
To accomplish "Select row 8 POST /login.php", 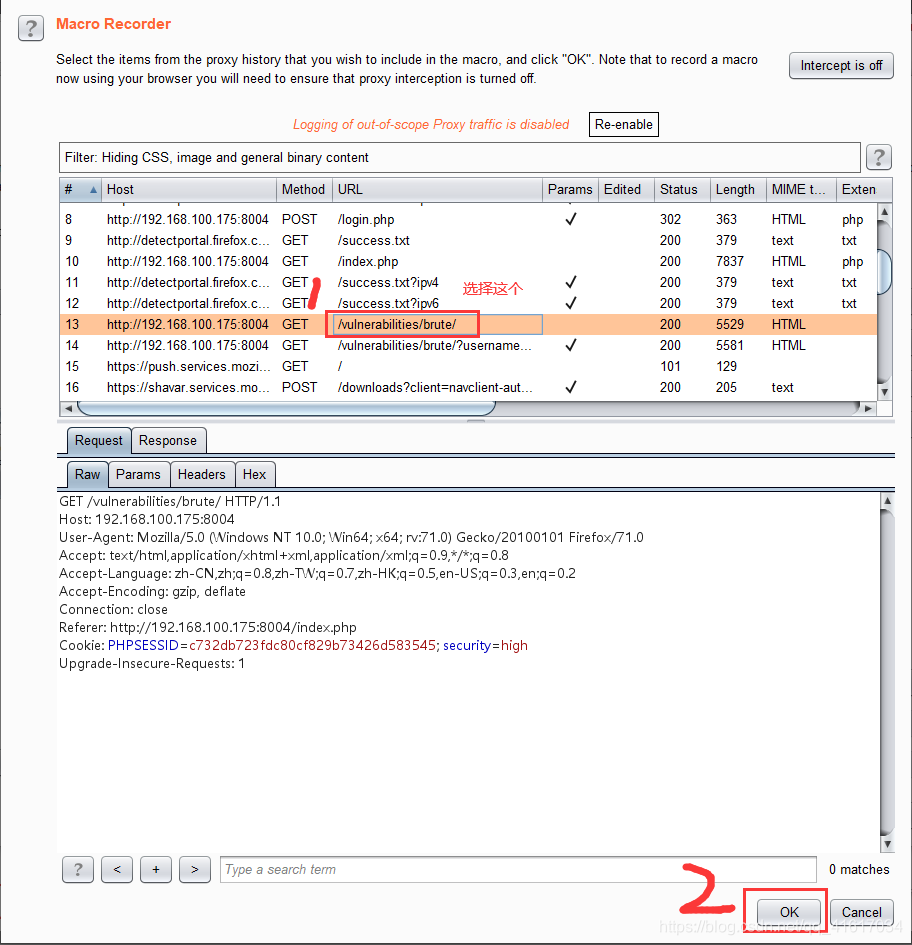I will (468, 219).
